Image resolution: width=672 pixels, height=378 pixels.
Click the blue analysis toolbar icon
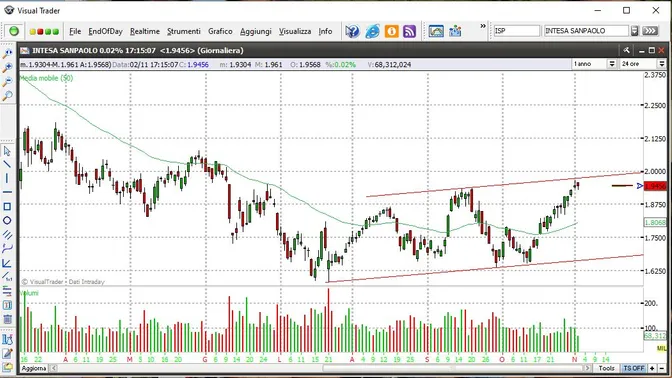(x=455, y=31)
